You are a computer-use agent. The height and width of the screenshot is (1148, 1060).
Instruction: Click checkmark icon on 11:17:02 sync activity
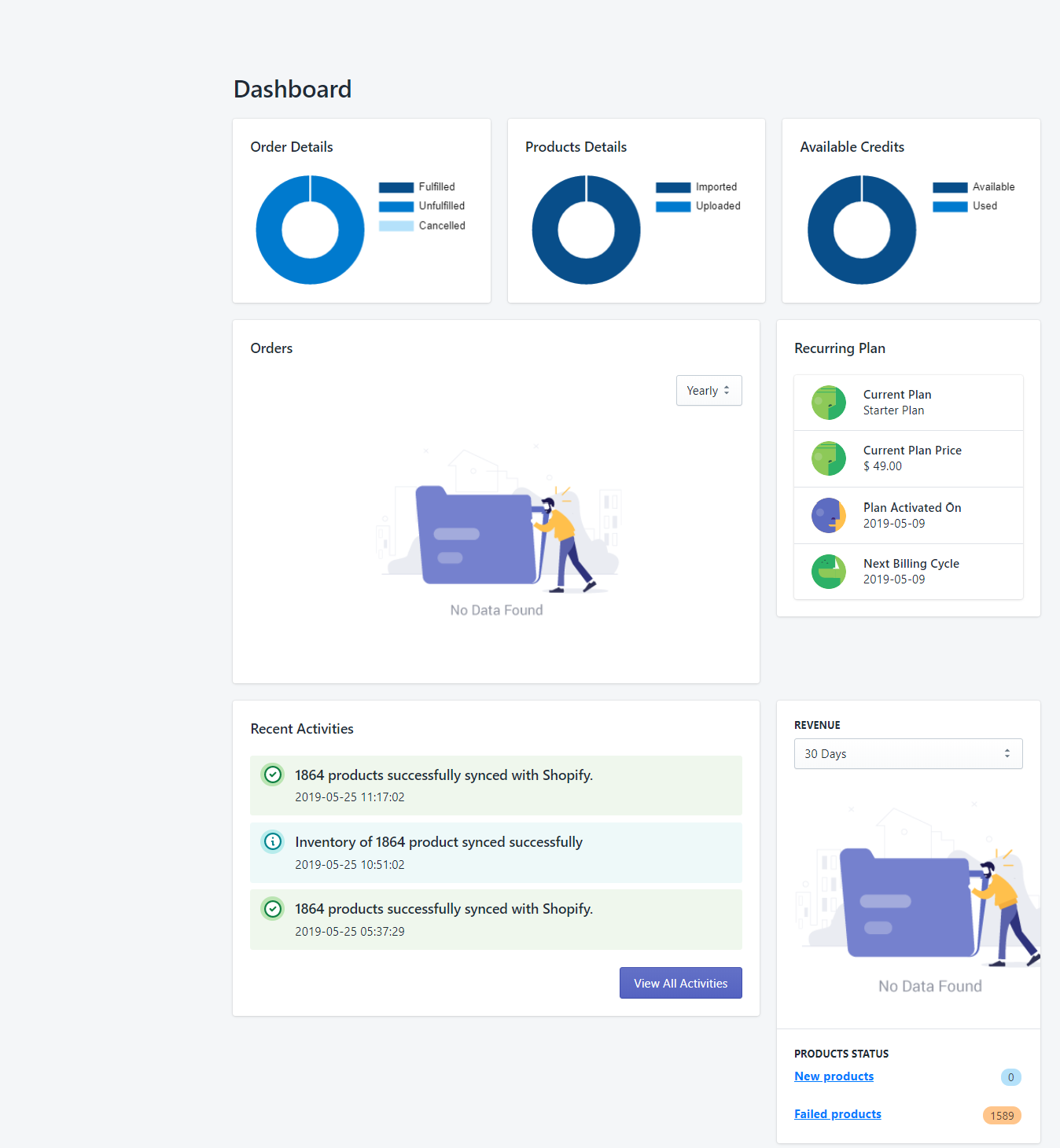click(x=272, y=775)
